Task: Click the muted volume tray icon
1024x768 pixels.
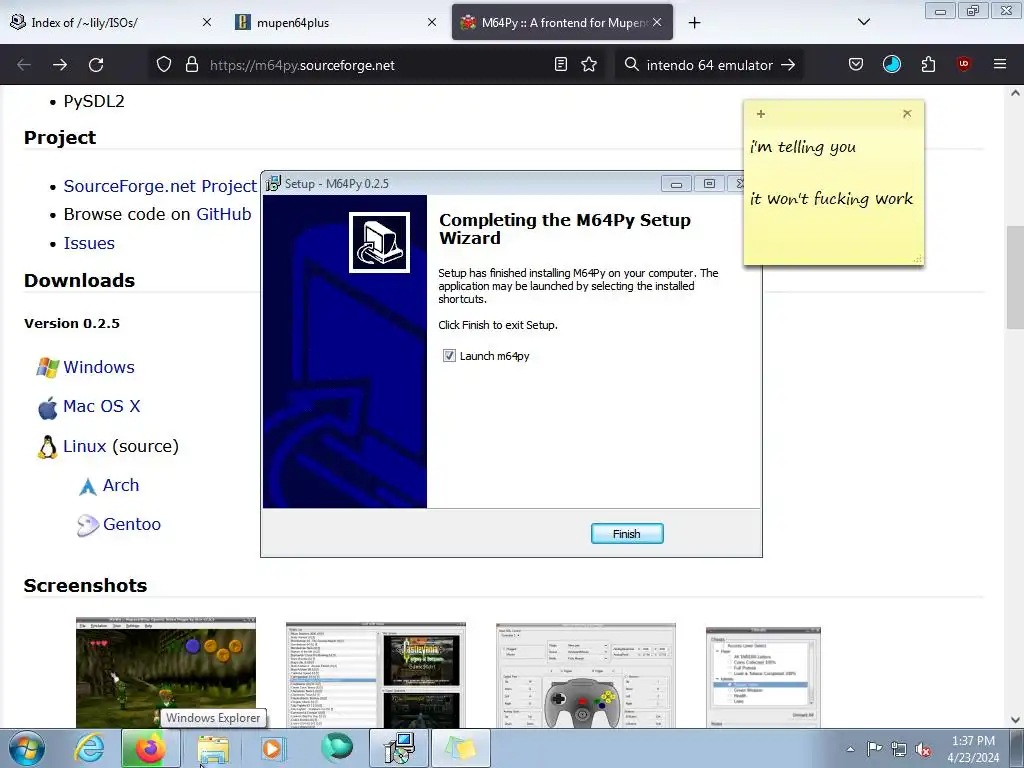Action: [923, 749]
